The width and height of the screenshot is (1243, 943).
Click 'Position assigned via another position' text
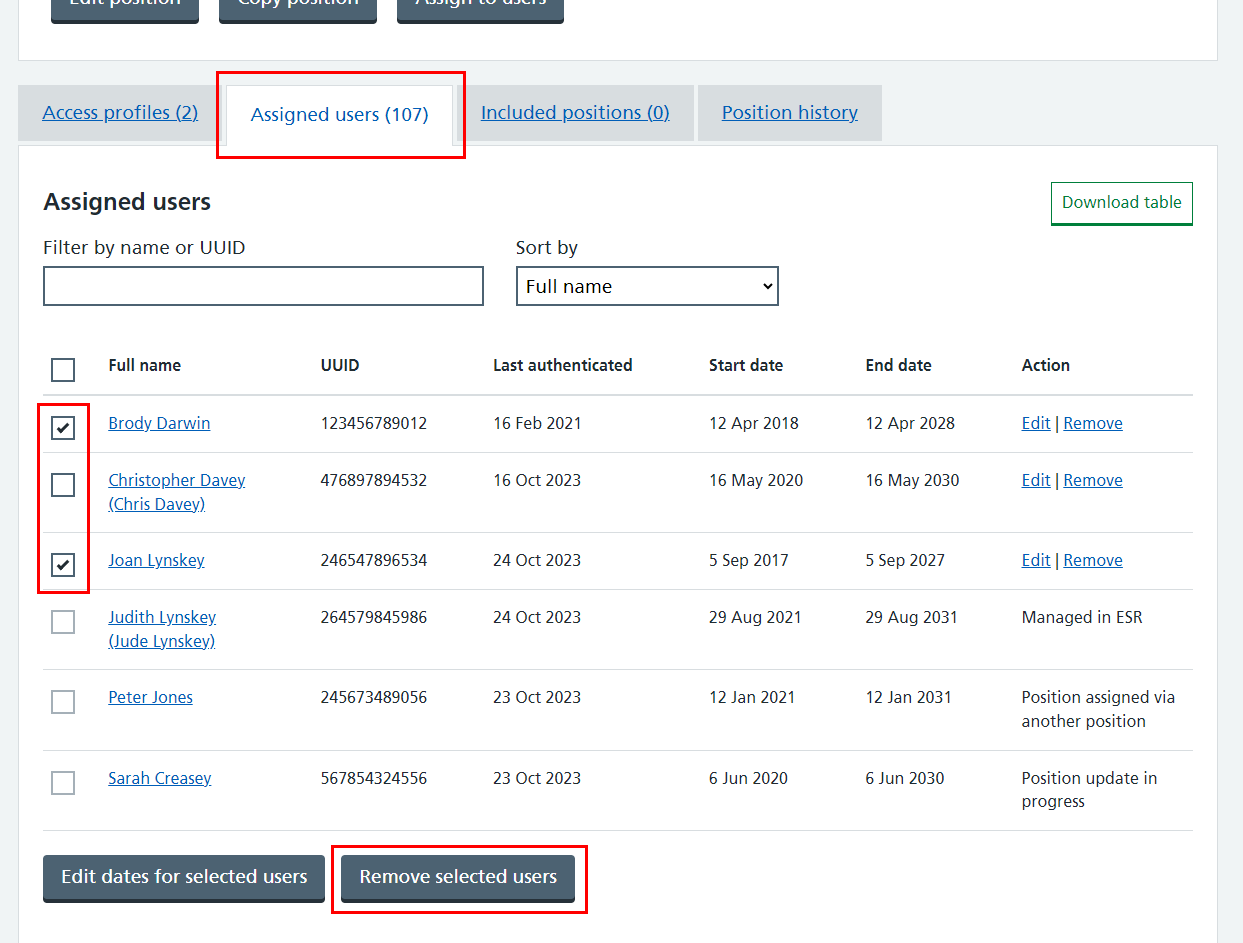(x=1098, y=709)
